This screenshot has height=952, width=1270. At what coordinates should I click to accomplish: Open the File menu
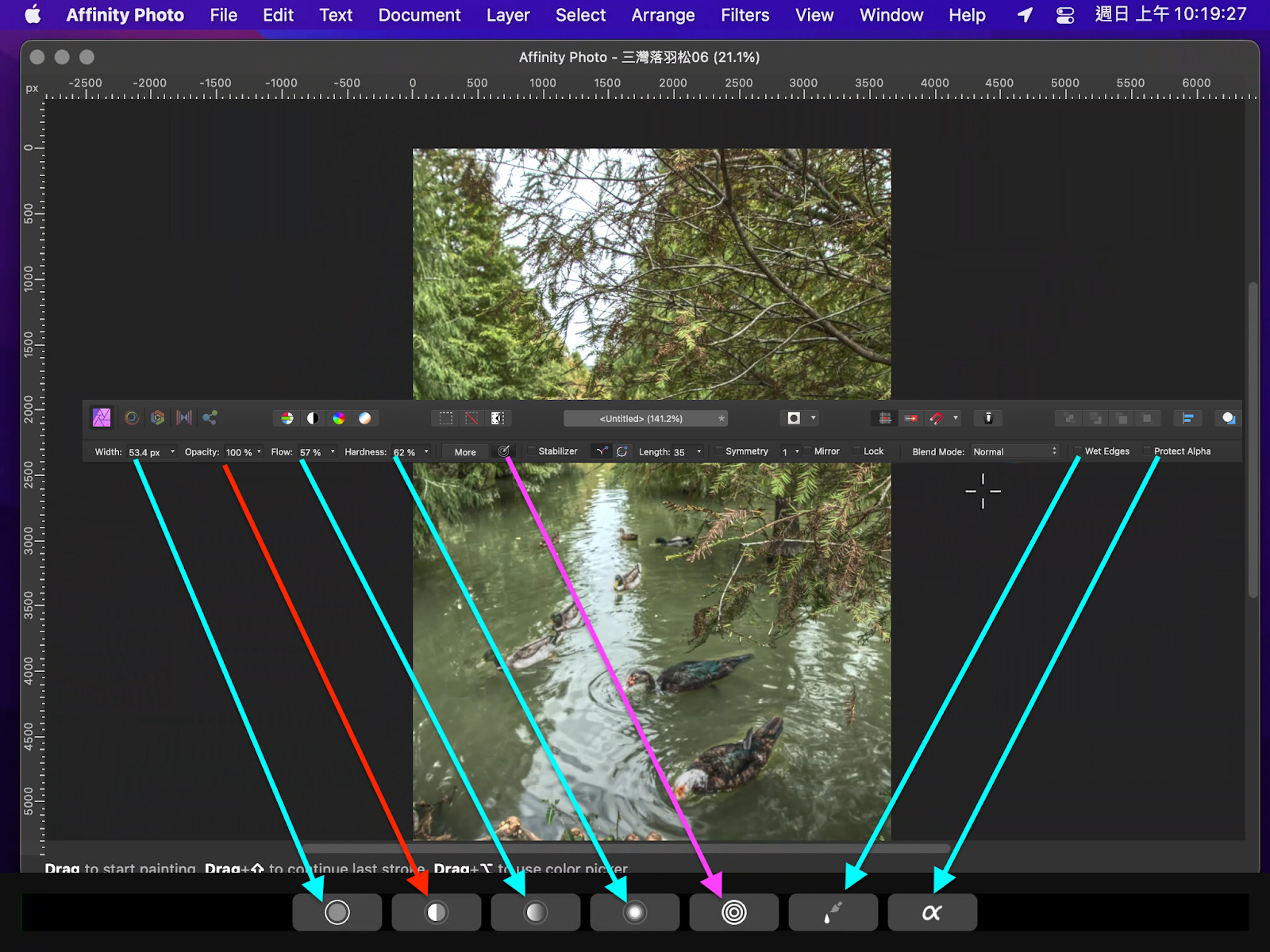point(224,15)
